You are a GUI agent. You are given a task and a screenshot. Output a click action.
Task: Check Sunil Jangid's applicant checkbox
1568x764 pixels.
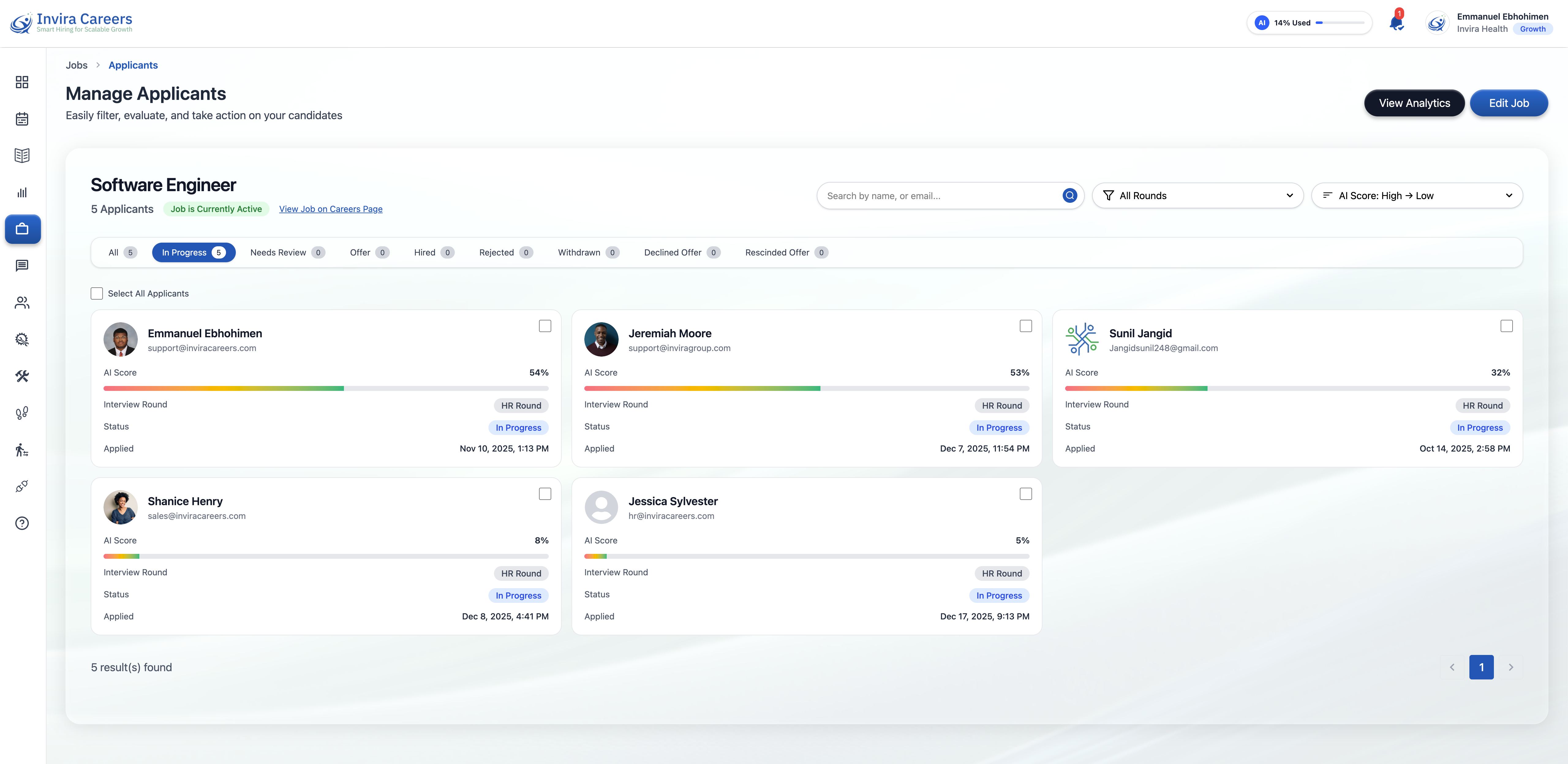point(1506,326)
